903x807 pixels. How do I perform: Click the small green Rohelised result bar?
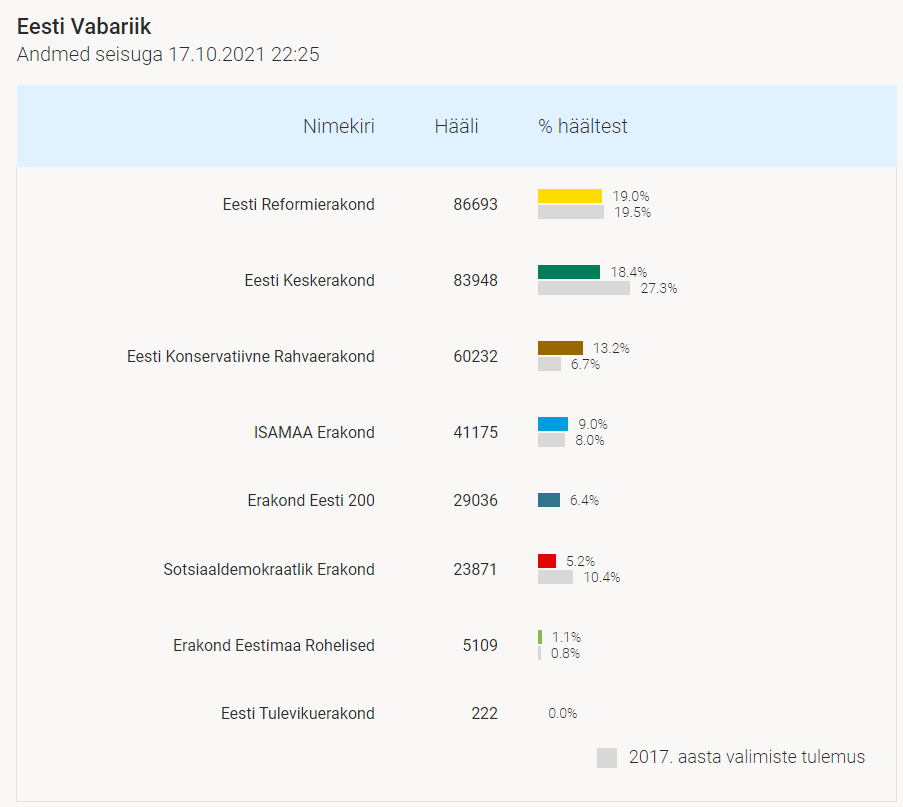pos(540,637)
